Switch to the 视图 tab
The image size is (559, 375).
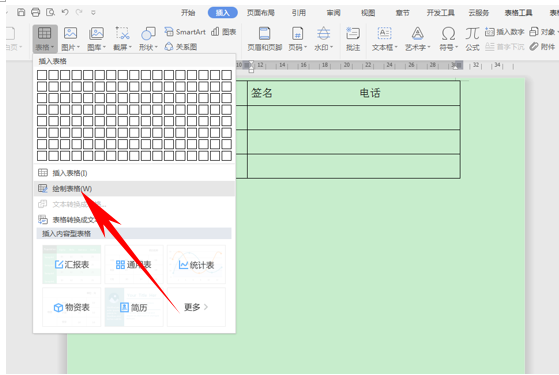(368, 13)
